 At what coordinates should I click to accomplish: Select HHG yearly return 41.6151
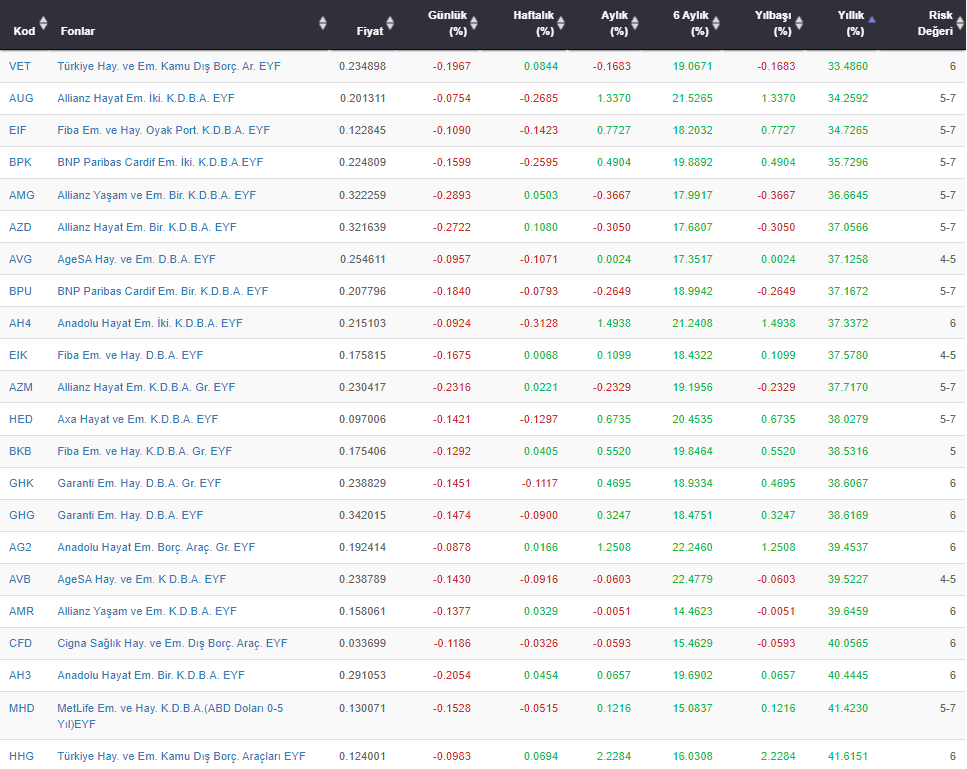(x=848, y=757)
